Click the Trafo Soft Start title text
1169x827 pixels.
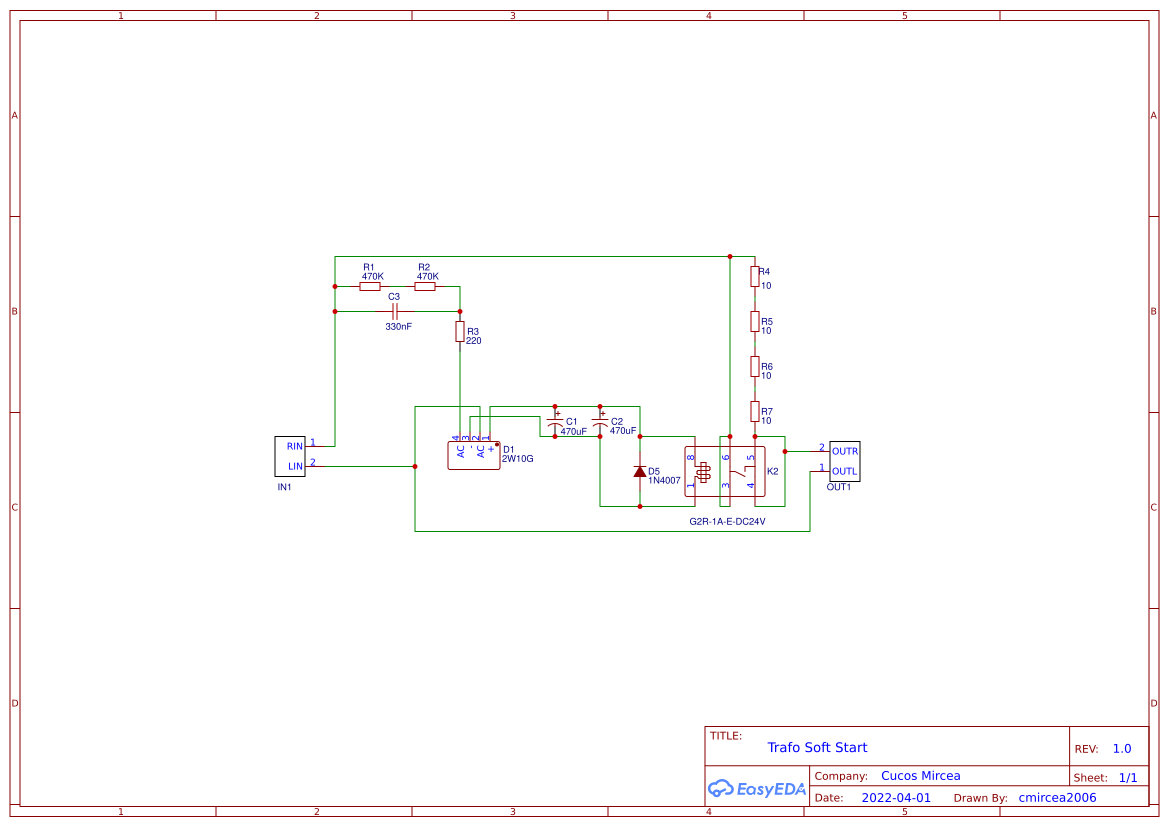(817, 747)
